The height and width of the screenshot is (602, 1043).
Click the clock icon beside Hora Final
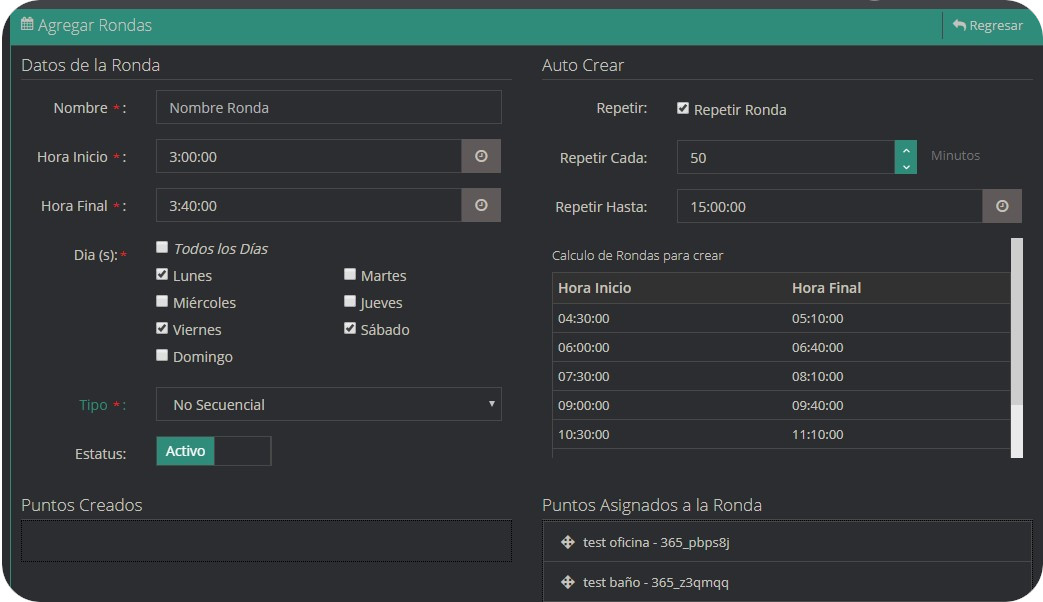coord(481,205)
